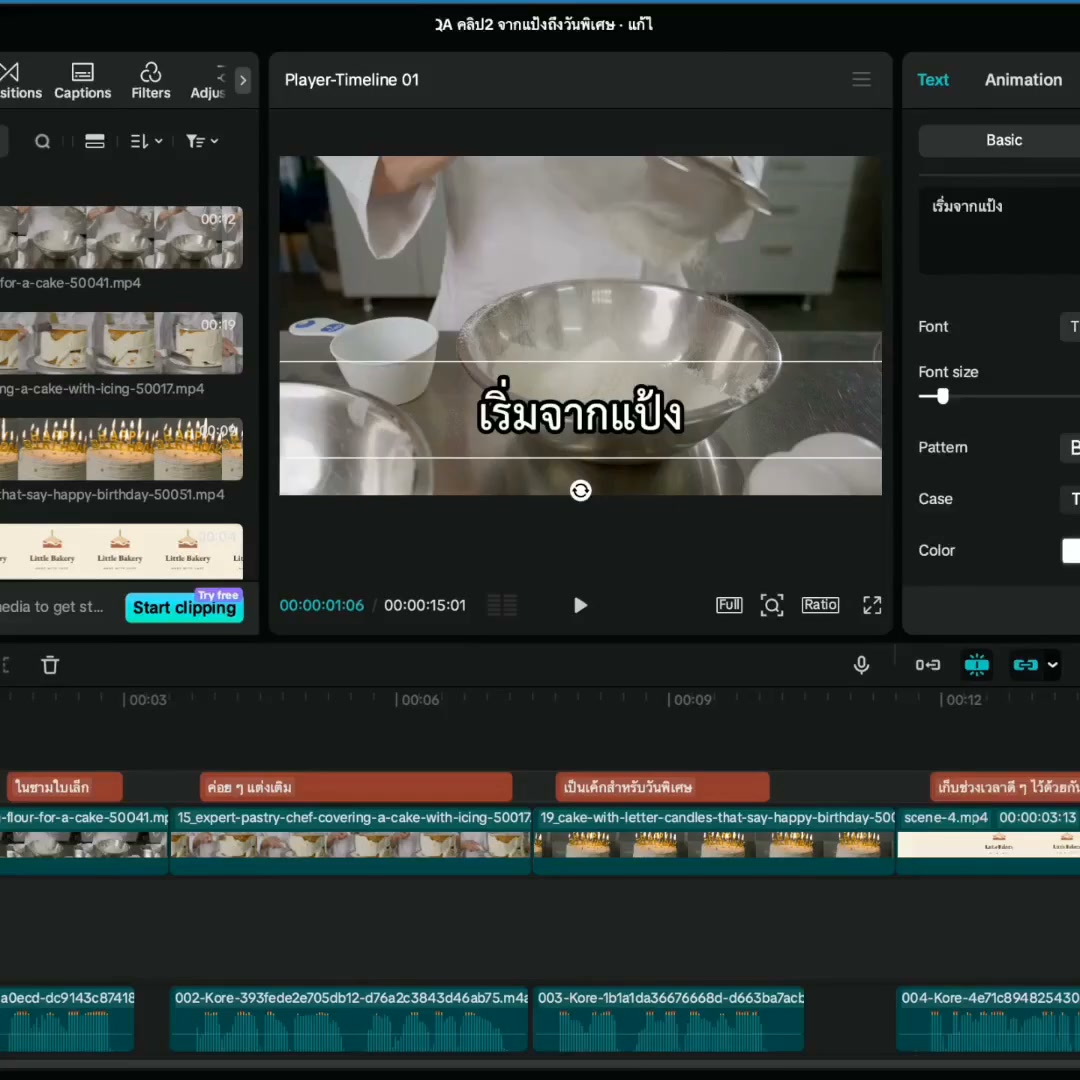Viewport: 1080px width, 1080px height.
Task: Toggle auto snapping on the timeline
Action: click(x=977, y=665)
